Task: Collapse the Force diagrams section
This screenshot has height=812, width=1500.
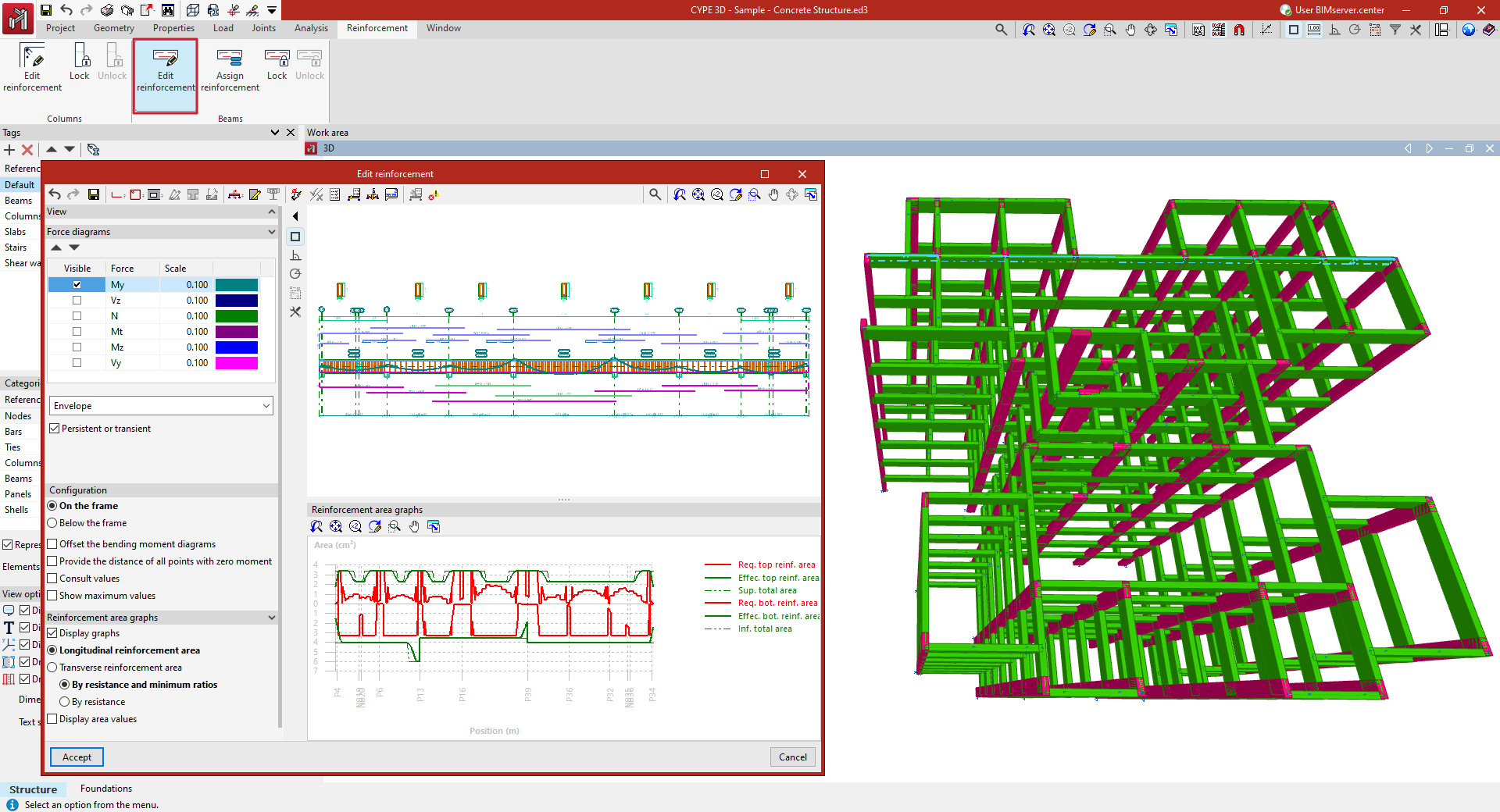Action: [x=271, y=232]
